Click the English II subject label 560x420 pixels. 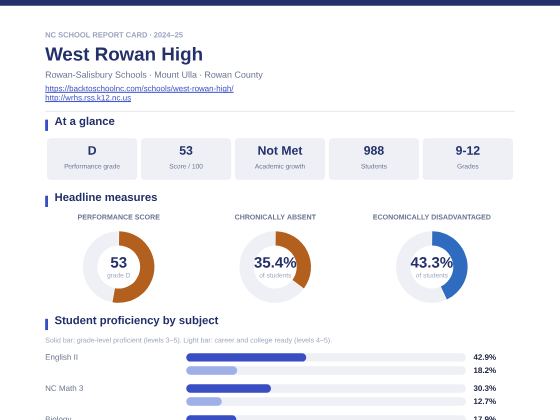pyautogui.click(x=61, y=357)
